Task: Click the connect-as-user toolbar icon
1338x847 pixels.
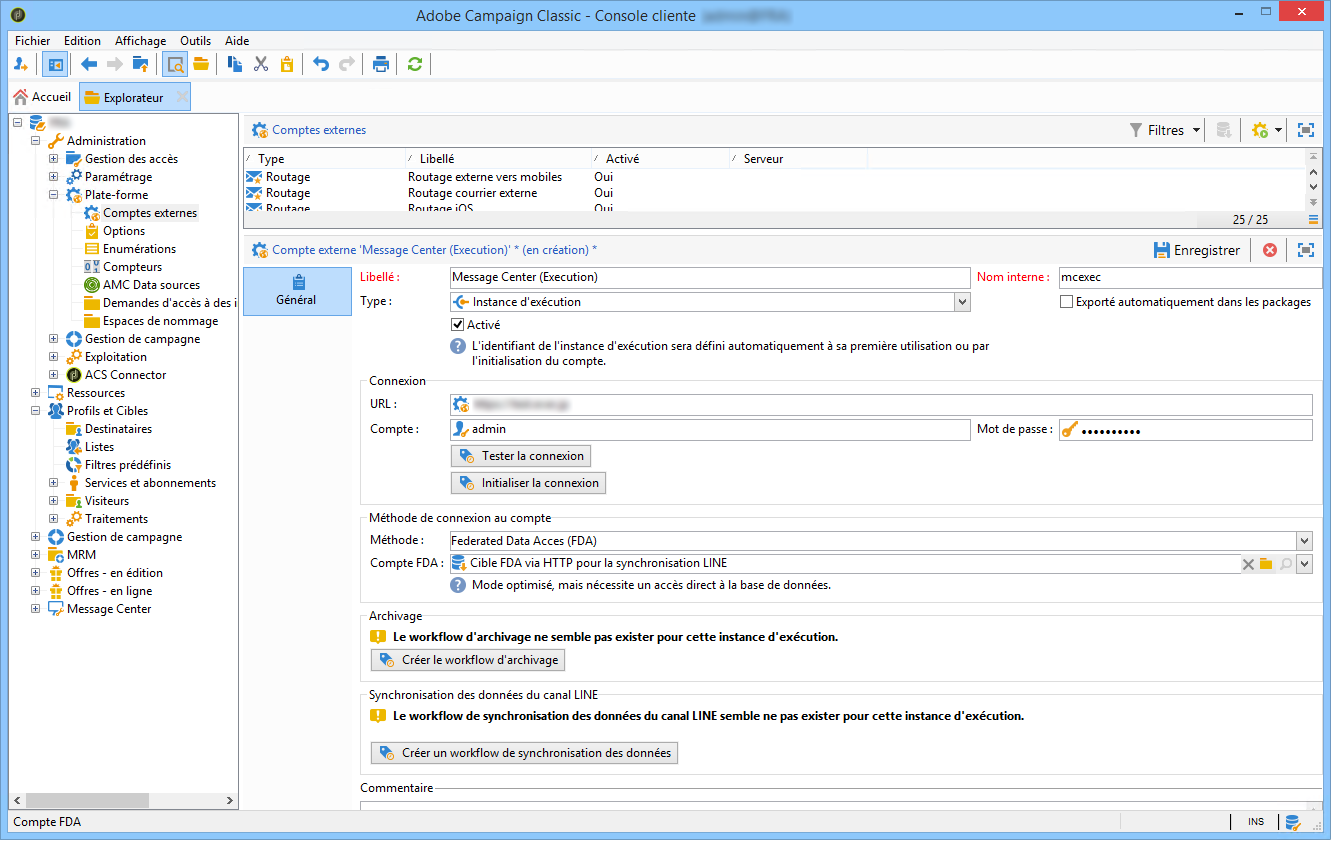Action: pos(21,65)
